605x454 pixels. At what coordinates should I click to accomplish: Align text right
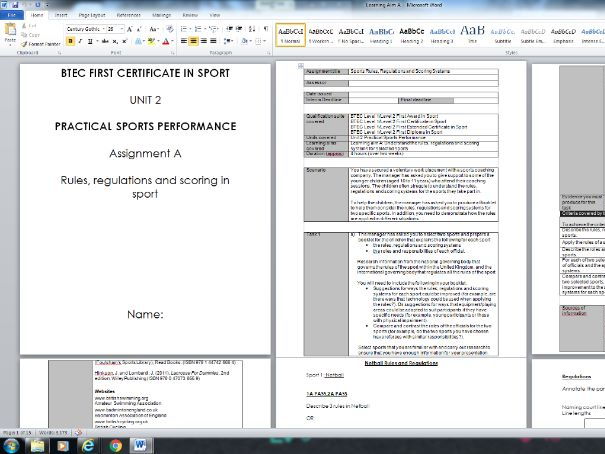click(204, 41)
